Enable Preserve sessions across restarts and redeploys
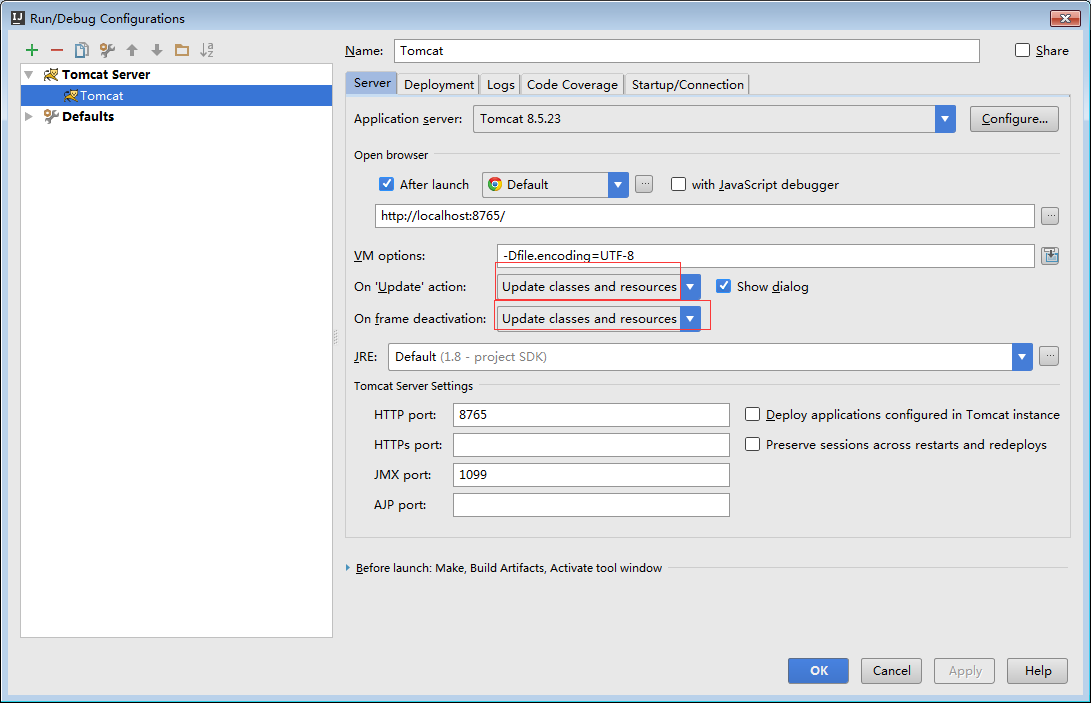The height and width of the screenshot is (703, 1091). pyautogui.click(x=752, y=444)
